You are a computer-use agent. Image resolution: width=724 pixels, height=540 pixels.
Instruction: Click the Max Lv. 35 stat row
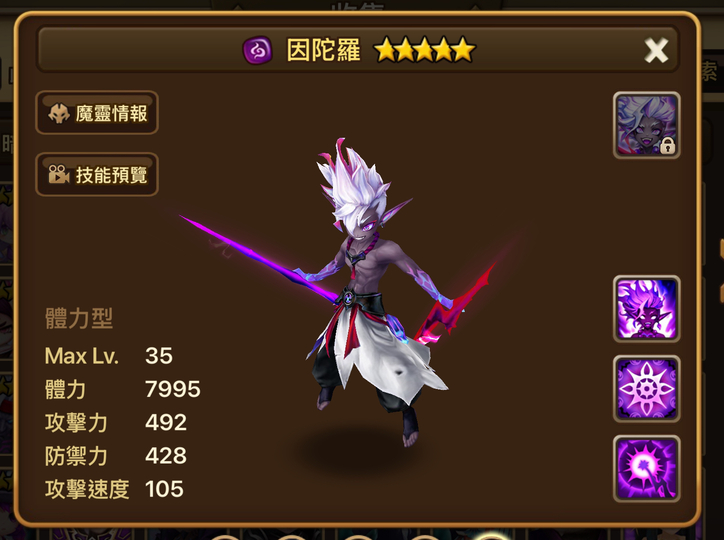(109, 356)
